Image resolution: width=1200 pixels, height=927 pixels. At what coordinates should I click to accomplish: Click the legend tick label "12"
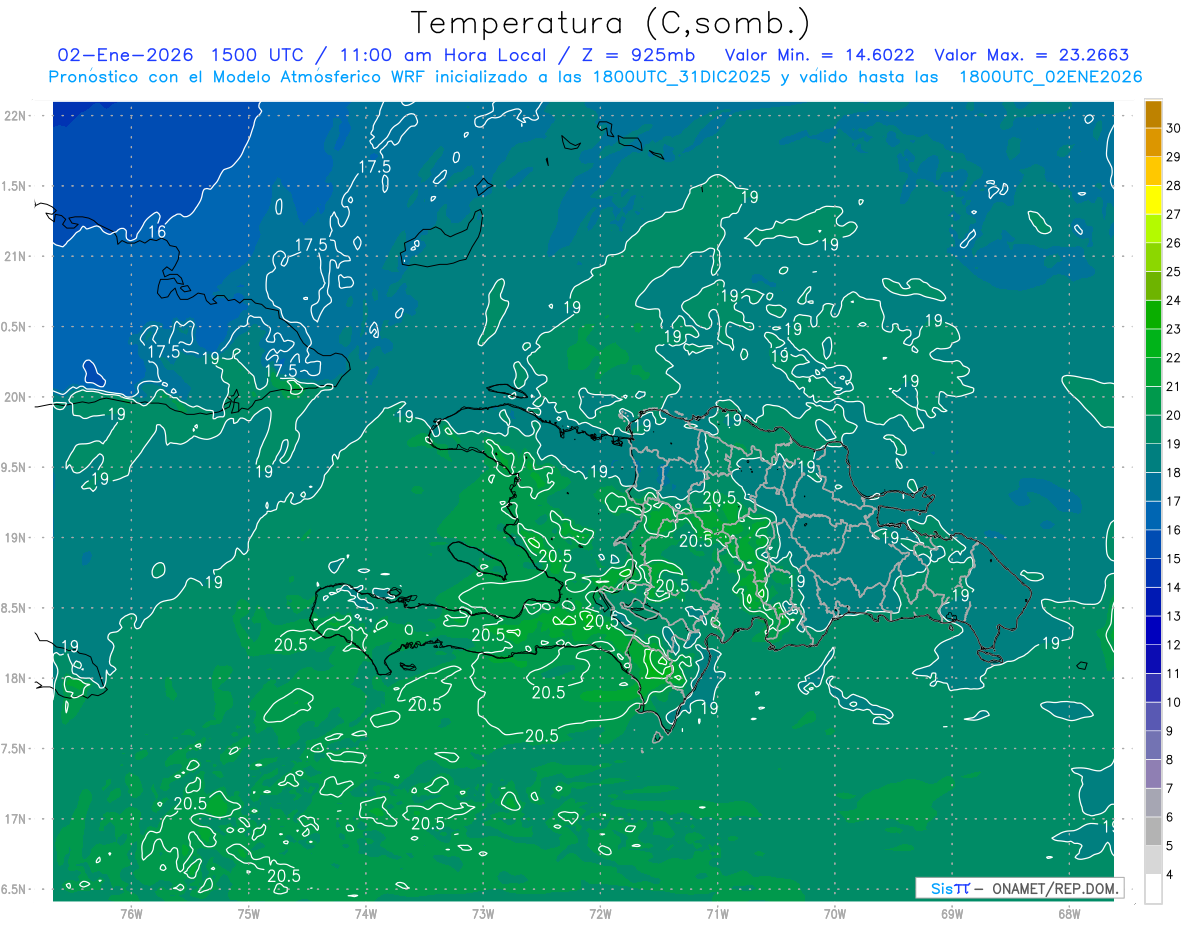1173,645
